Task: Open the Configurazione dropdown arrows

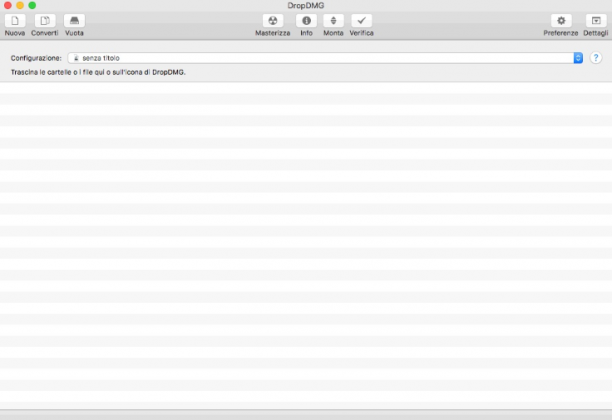Action: point(578,58)
